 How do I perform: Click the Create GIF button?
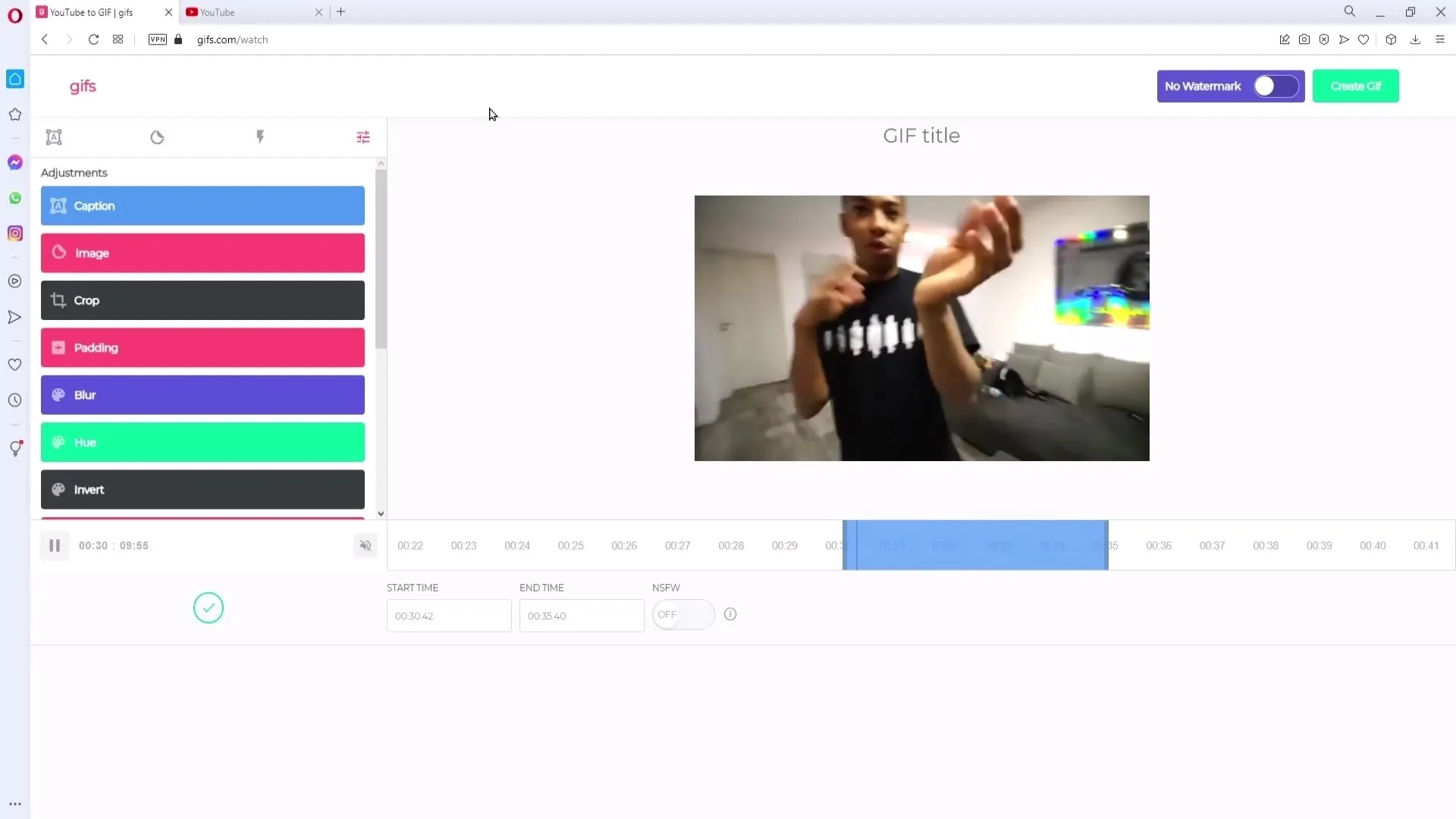(x=1356, y=86)
